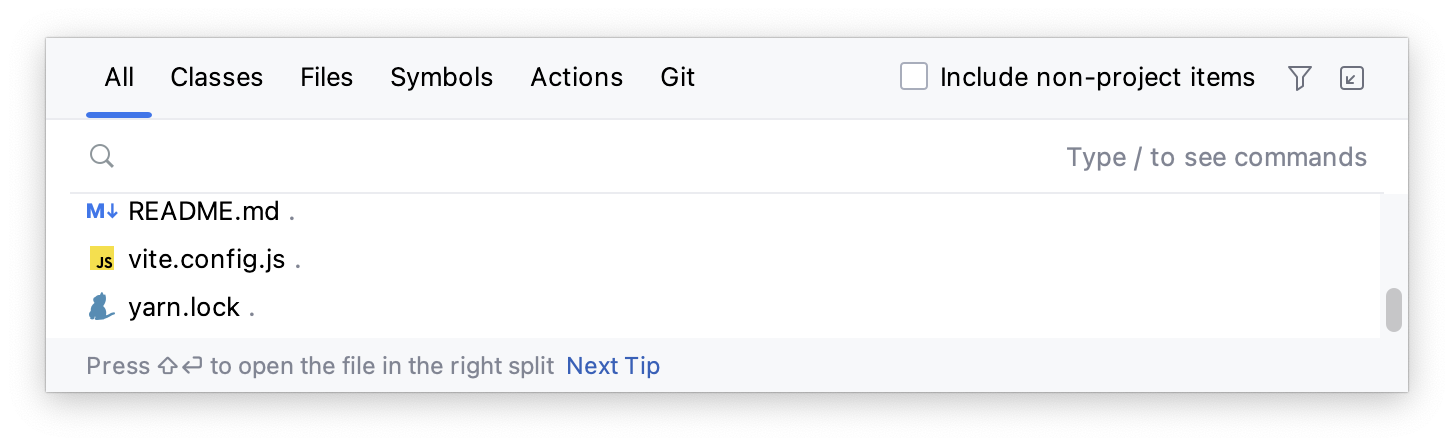
Task: Click the filter funnel icon
Action: [1299, 78]
